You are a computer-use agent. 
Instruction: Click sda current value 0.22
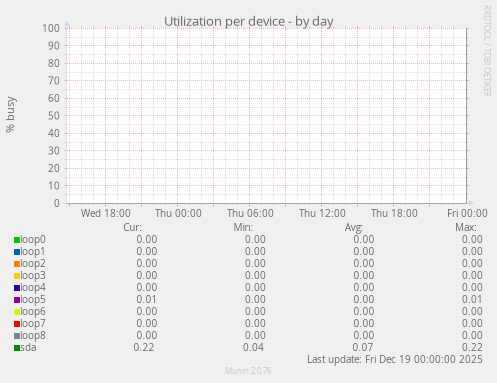click(x=144, y=348)
